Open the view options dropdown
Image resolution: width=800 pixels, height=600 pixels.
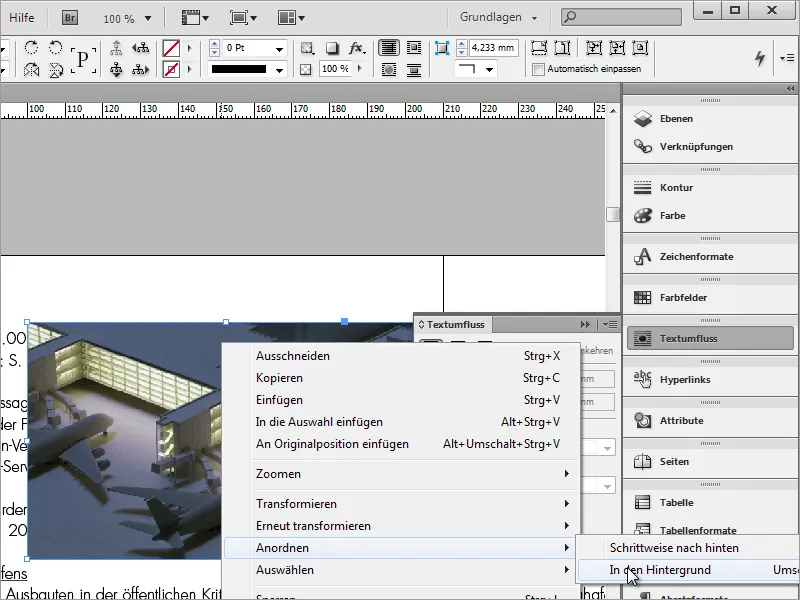click(195, 18)
